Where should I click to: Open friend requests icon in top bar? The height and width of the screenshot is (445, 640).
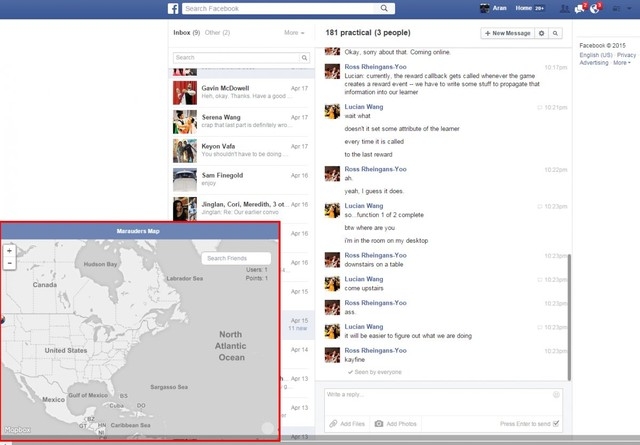pyautogui.click(x=564, y=9)
